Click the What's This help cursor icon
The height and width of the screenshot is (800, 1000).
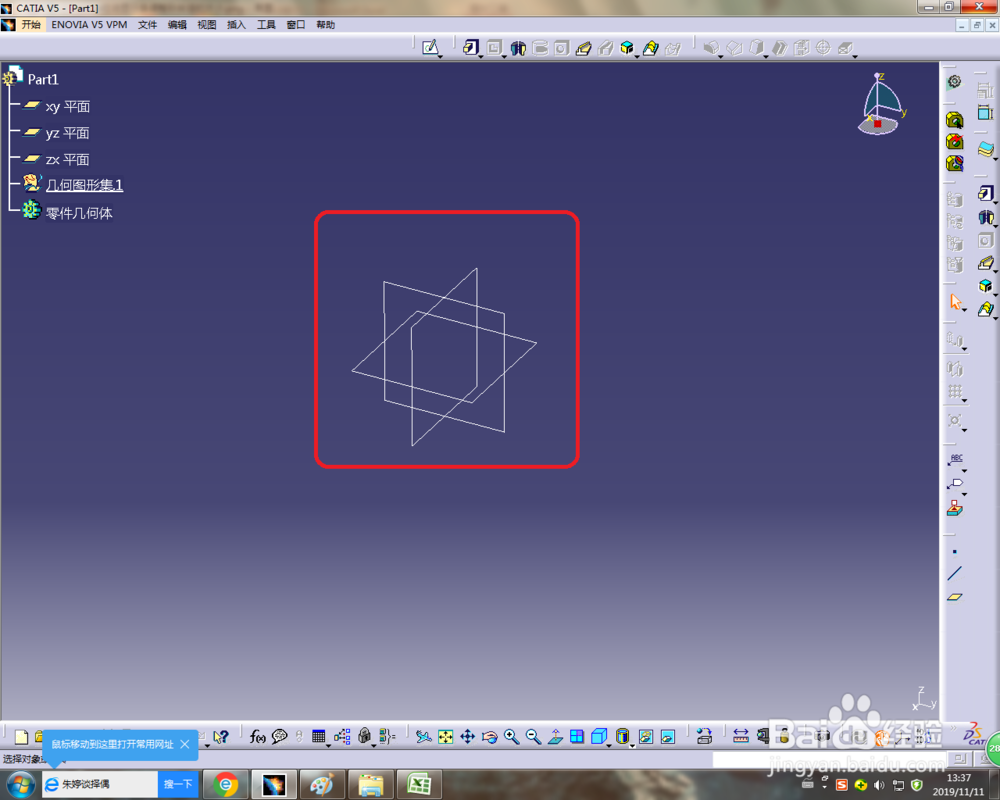click(x=221, y=737)
